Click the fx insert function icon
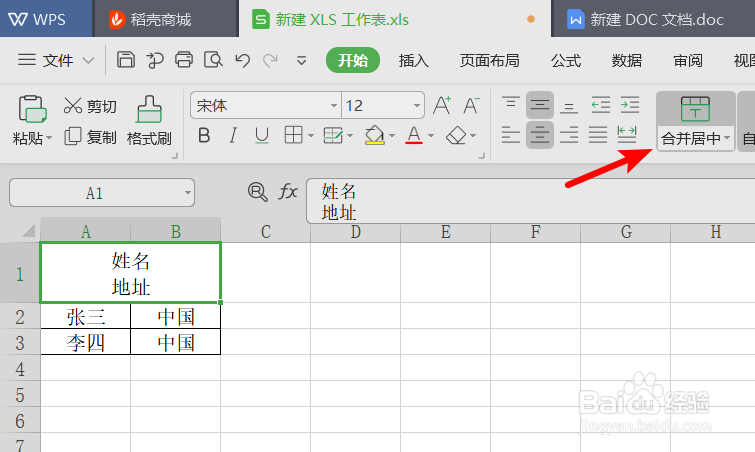This screenshot has width=755, height=452. coord(288,192)
